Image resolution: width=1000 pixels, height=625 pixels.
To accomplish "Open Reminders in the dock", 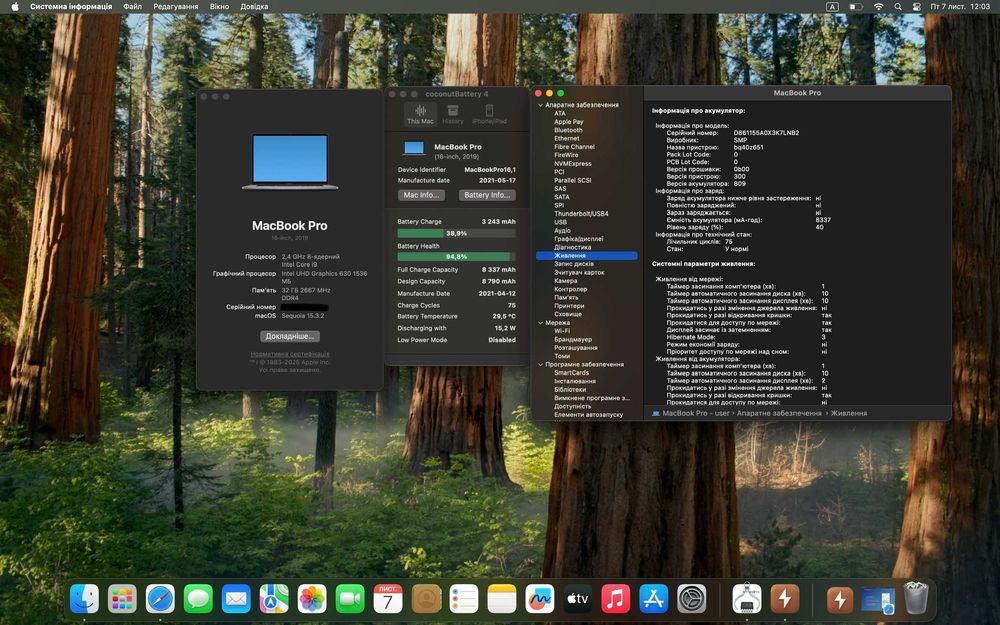I will point(464,599).
